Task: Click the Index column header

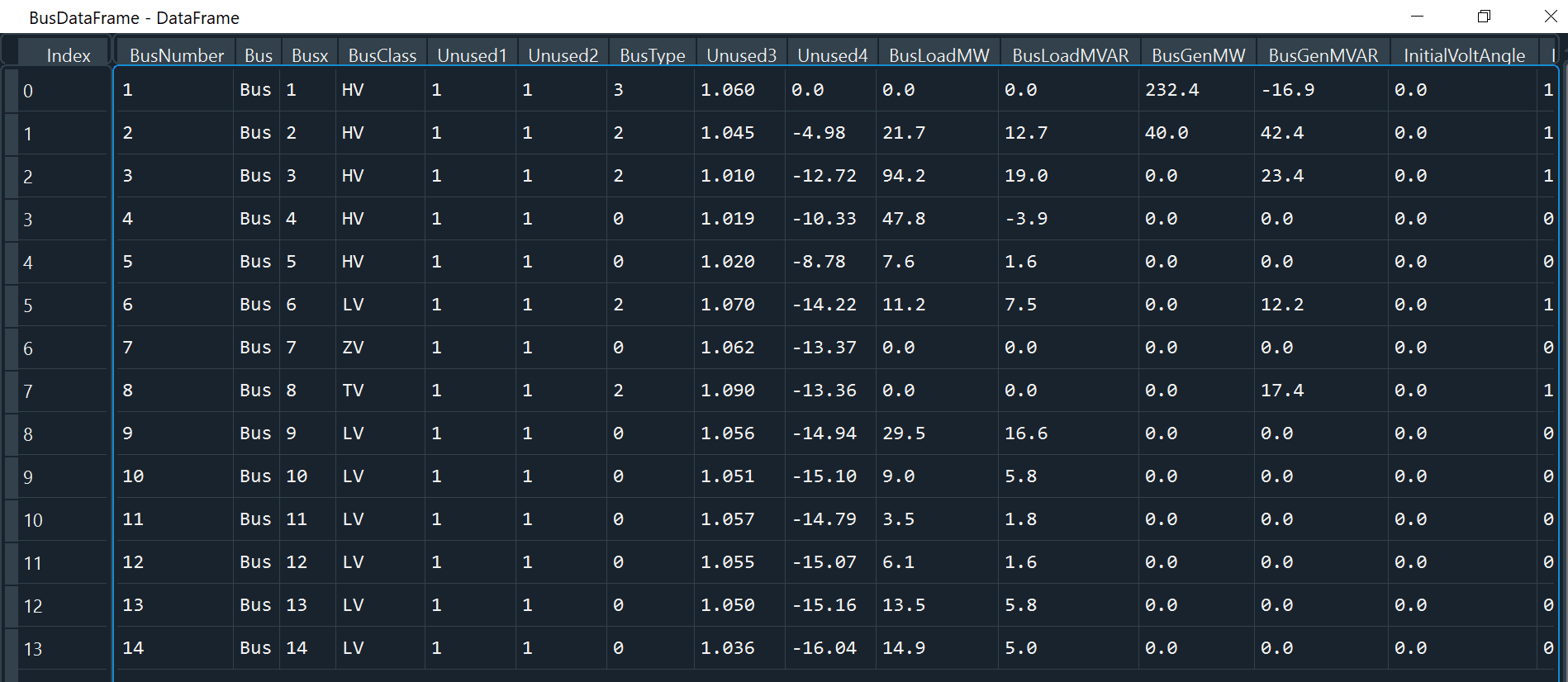Action: 68,55
